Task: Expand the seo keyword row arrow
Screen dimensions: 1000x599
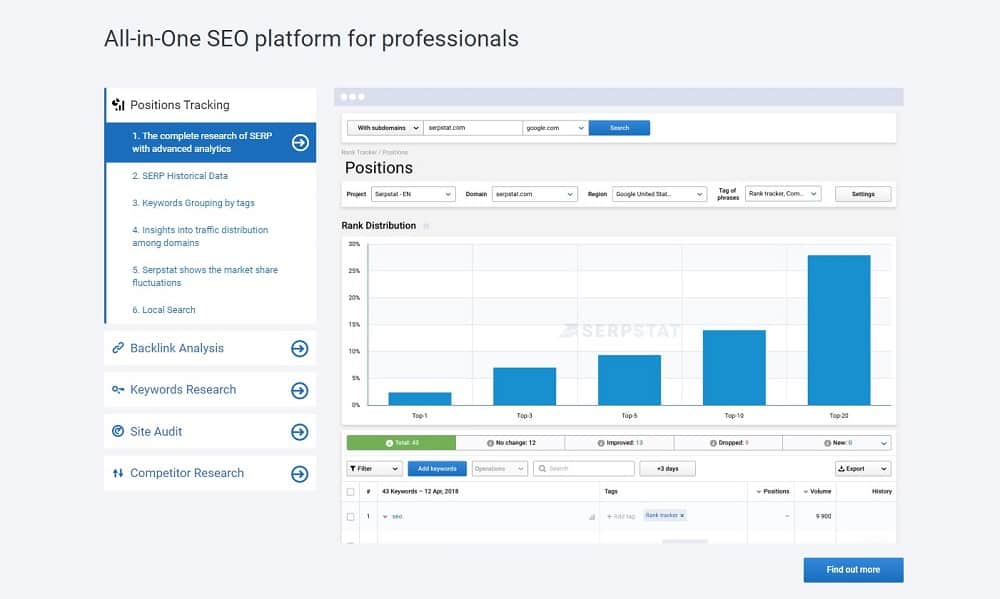Action: point(385,517)
